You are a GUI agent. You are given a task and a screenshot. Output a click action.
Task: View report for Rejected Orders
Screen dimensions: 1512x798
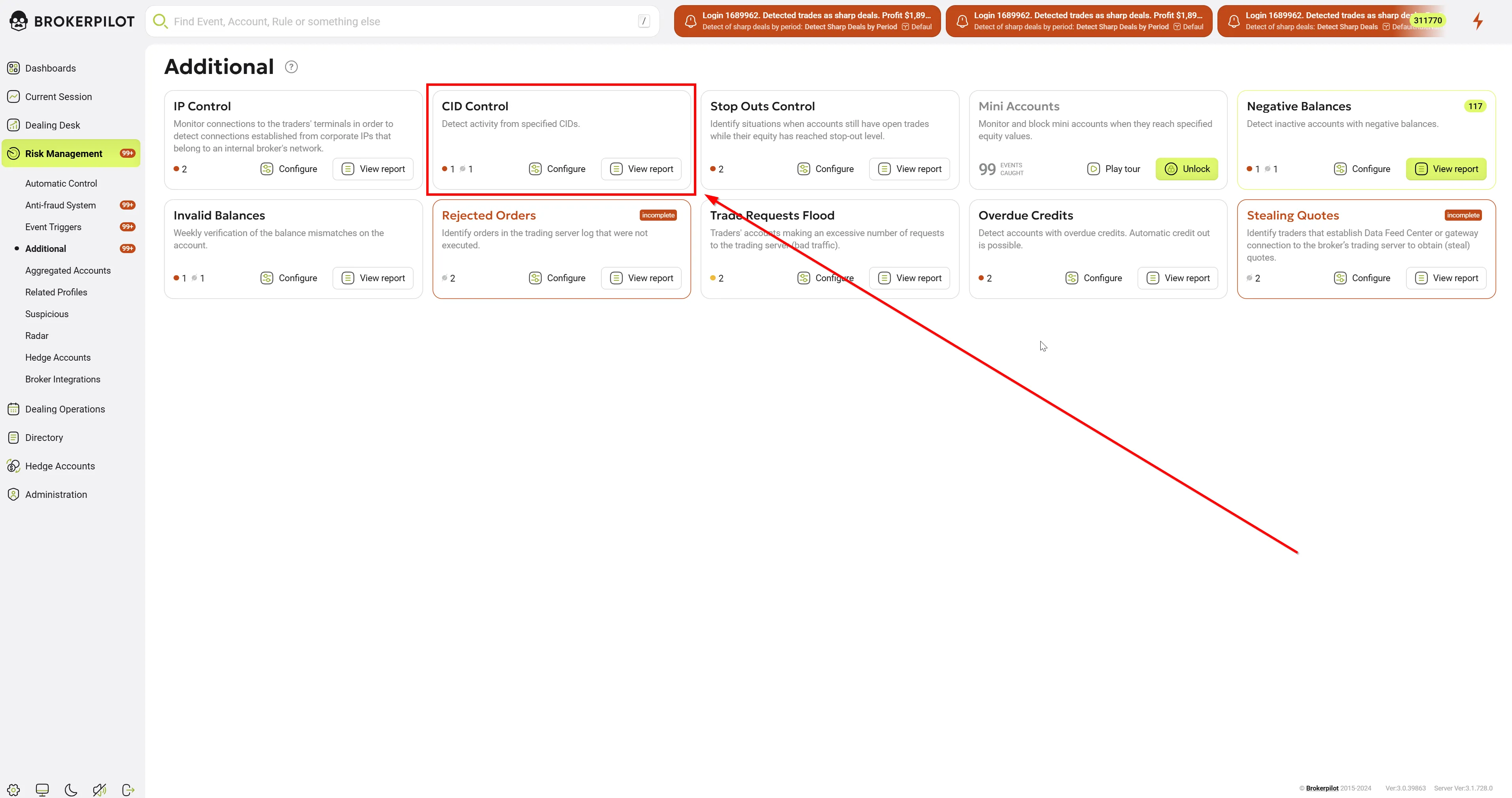pos(642,278)
